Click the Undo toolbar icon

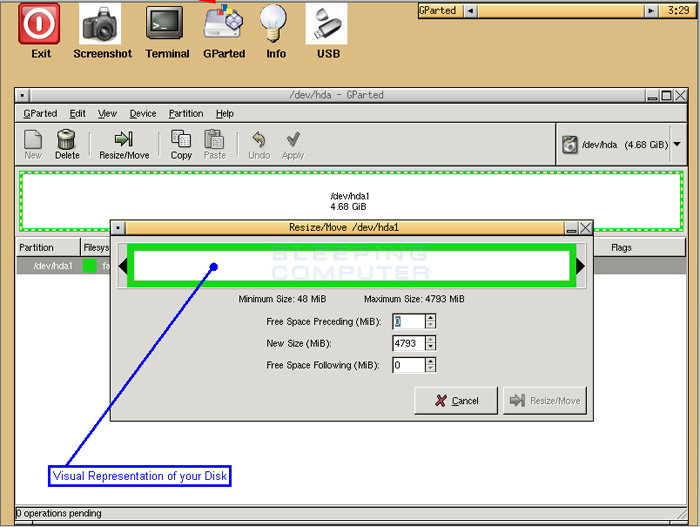pos(259,145)
